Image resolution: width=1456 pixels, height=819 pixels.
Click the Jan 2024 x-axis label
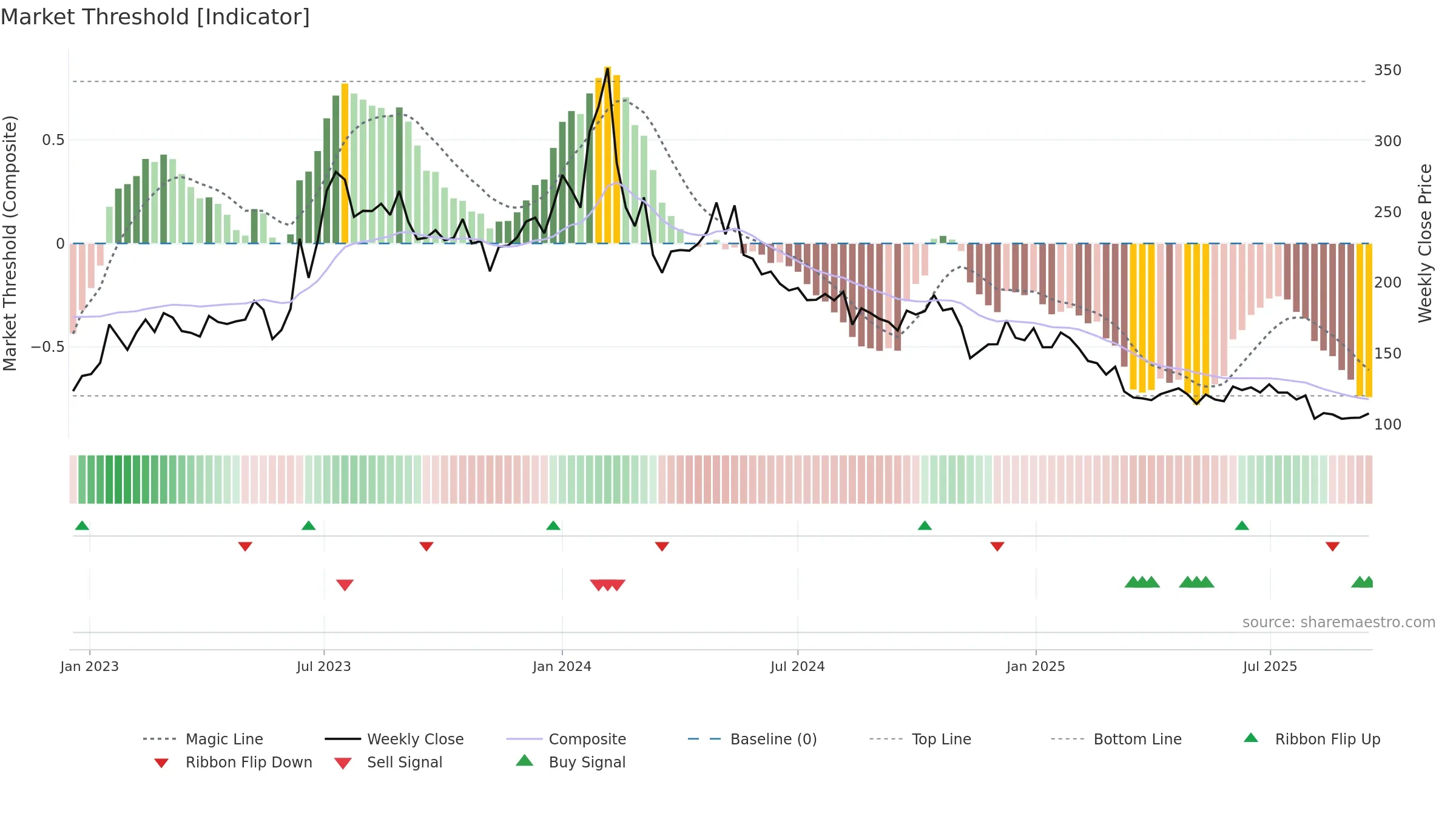tap(562, 666)
